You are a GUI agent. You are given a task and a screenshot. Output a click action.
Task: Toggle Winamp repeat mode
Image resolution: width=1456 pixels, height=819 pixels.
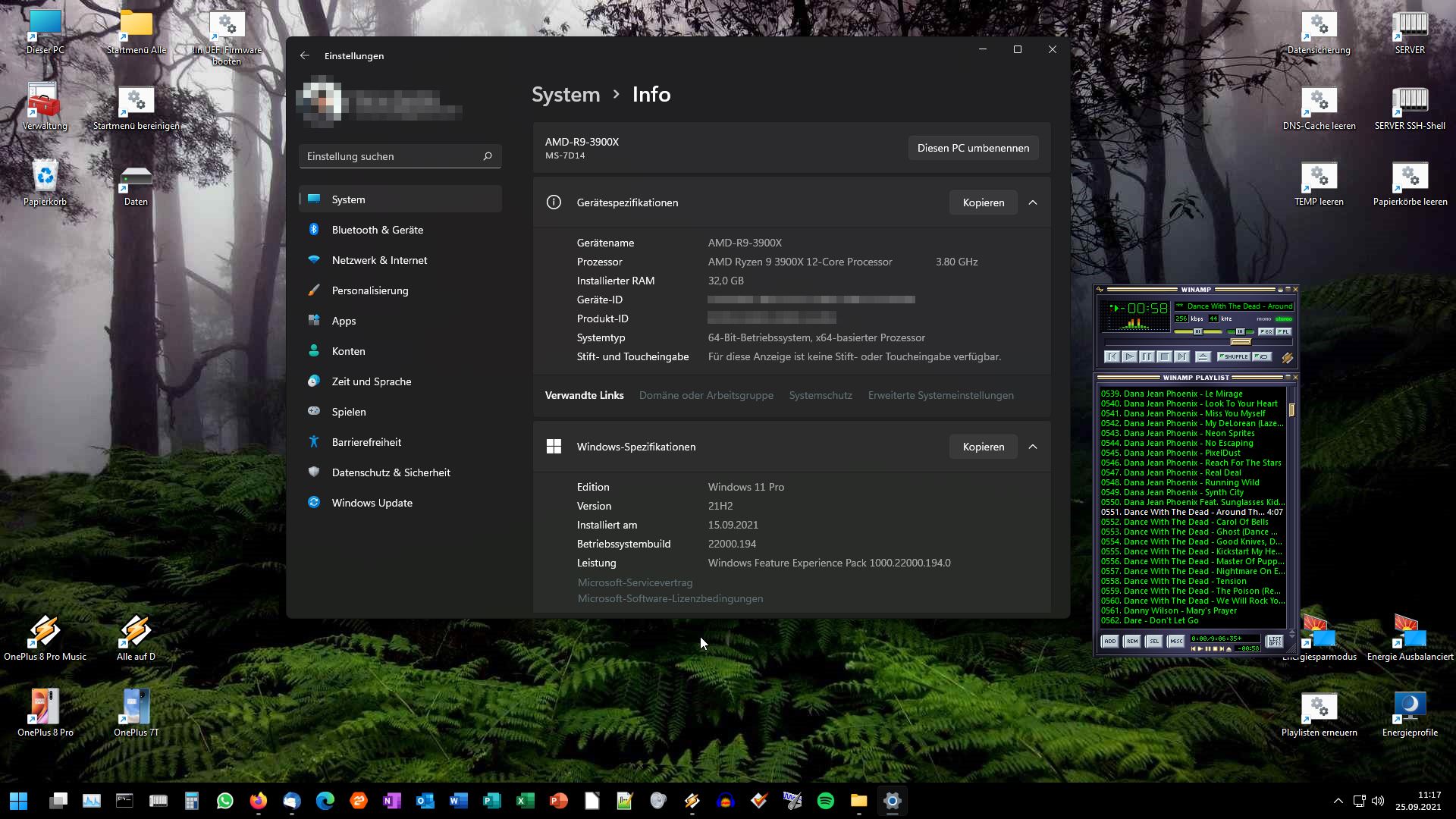coord(1263,356)
